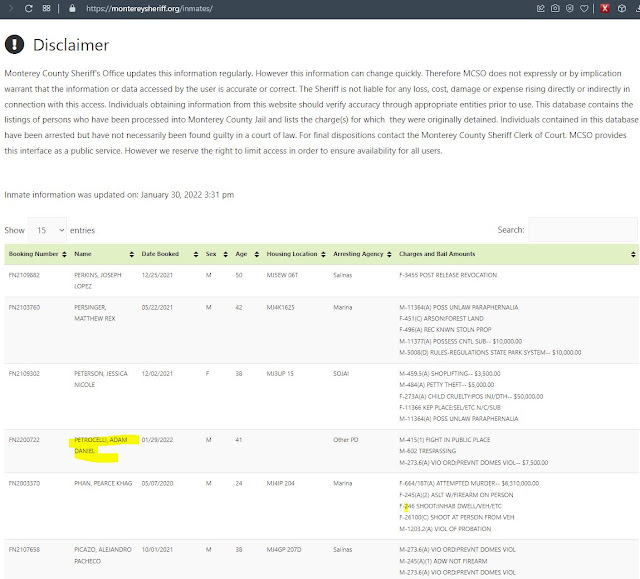Click arresting agency Other PD

pos(346,439)
